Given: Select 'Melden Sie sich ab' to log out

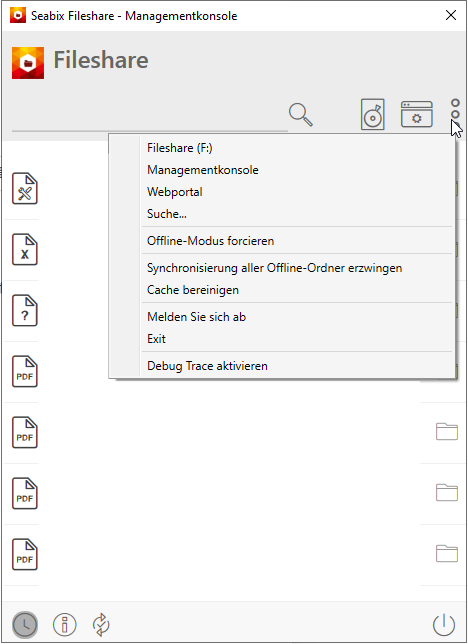Looking at the screenshot, I should pyautogui.click(x=297, y=317).
